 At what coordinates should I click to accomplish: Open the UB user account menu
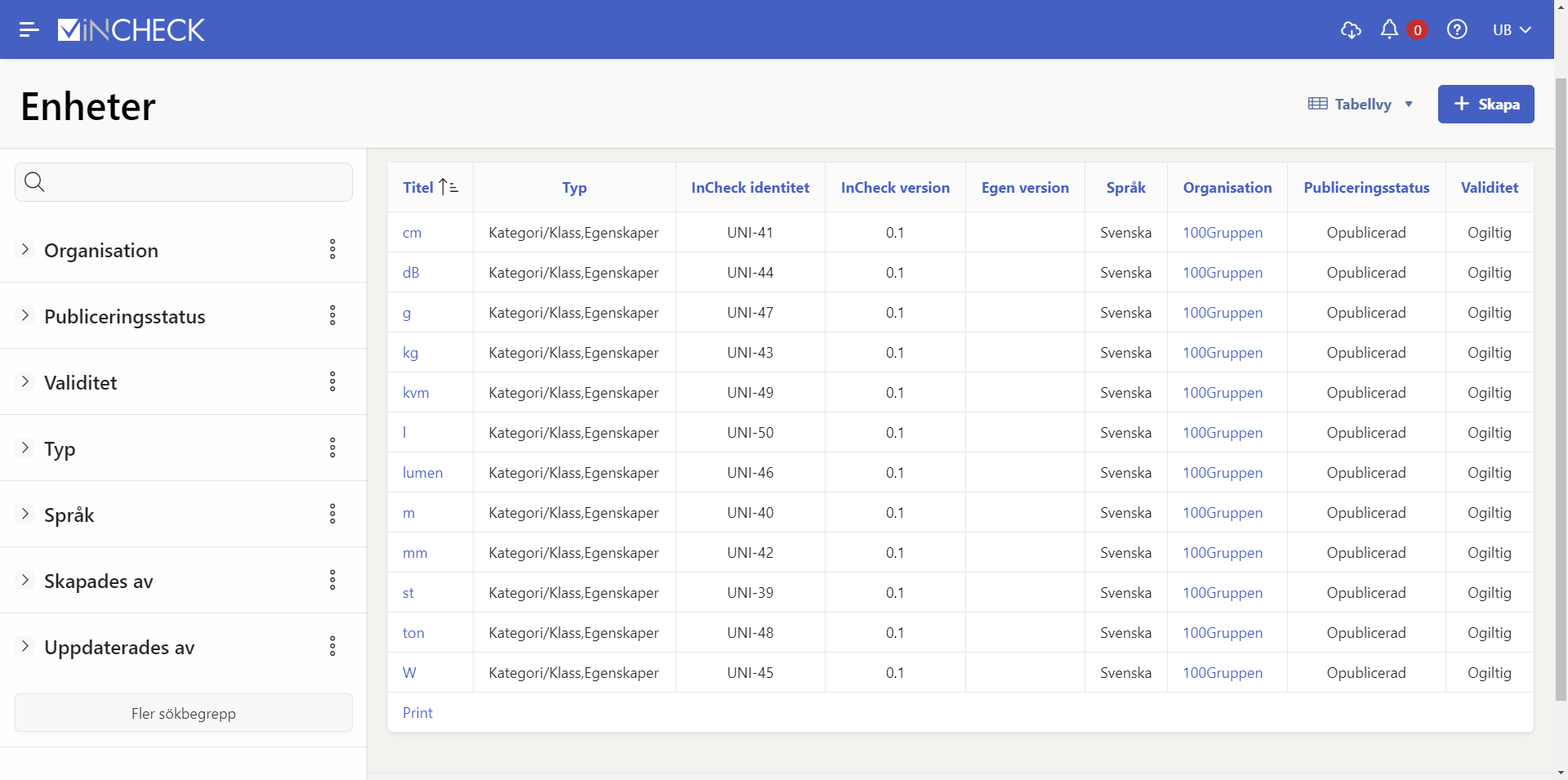[1511, 29]
